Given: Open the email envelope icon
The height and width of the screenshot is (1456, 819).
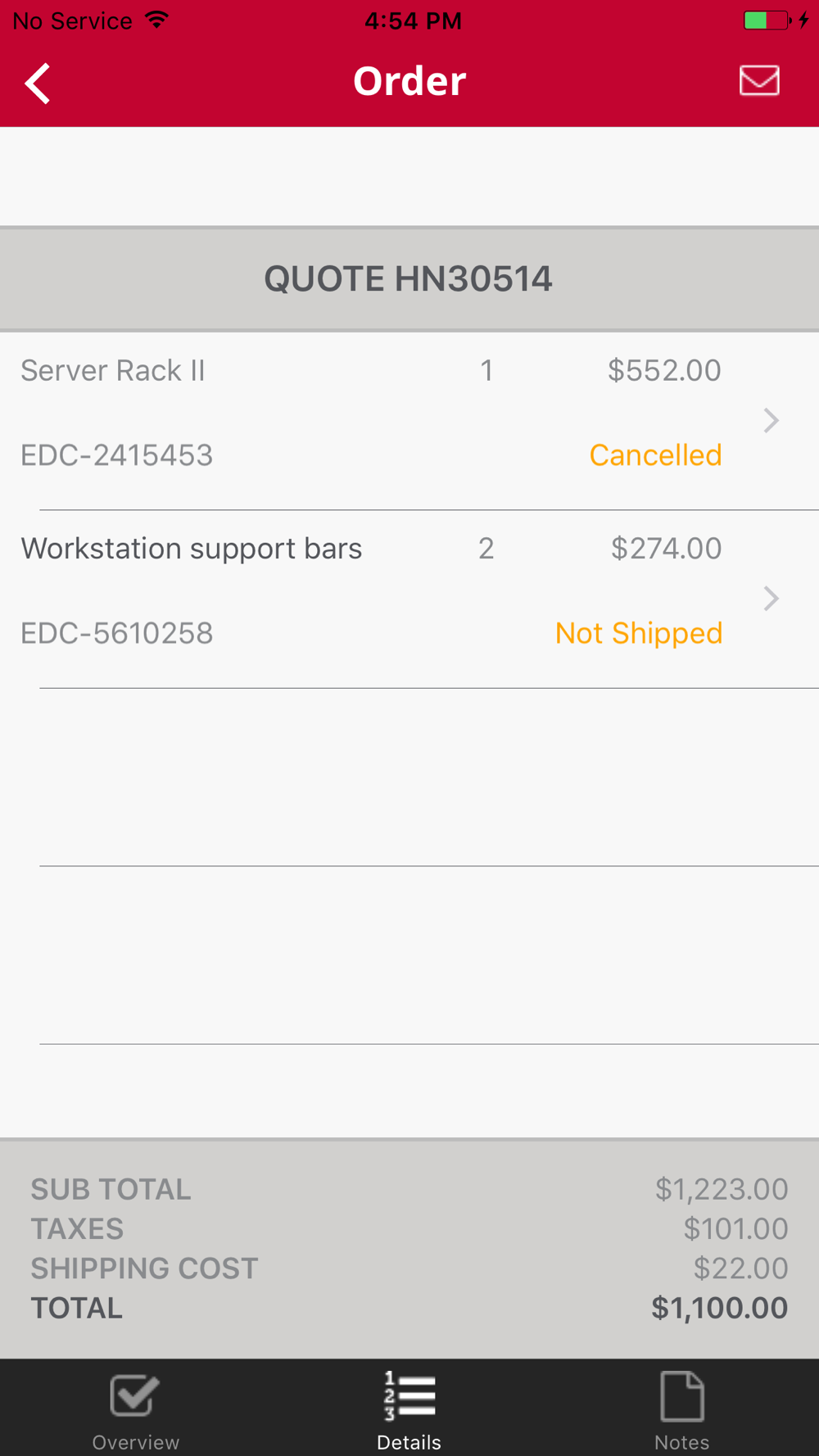Looking at the screenshot, I should coord(759,80).
